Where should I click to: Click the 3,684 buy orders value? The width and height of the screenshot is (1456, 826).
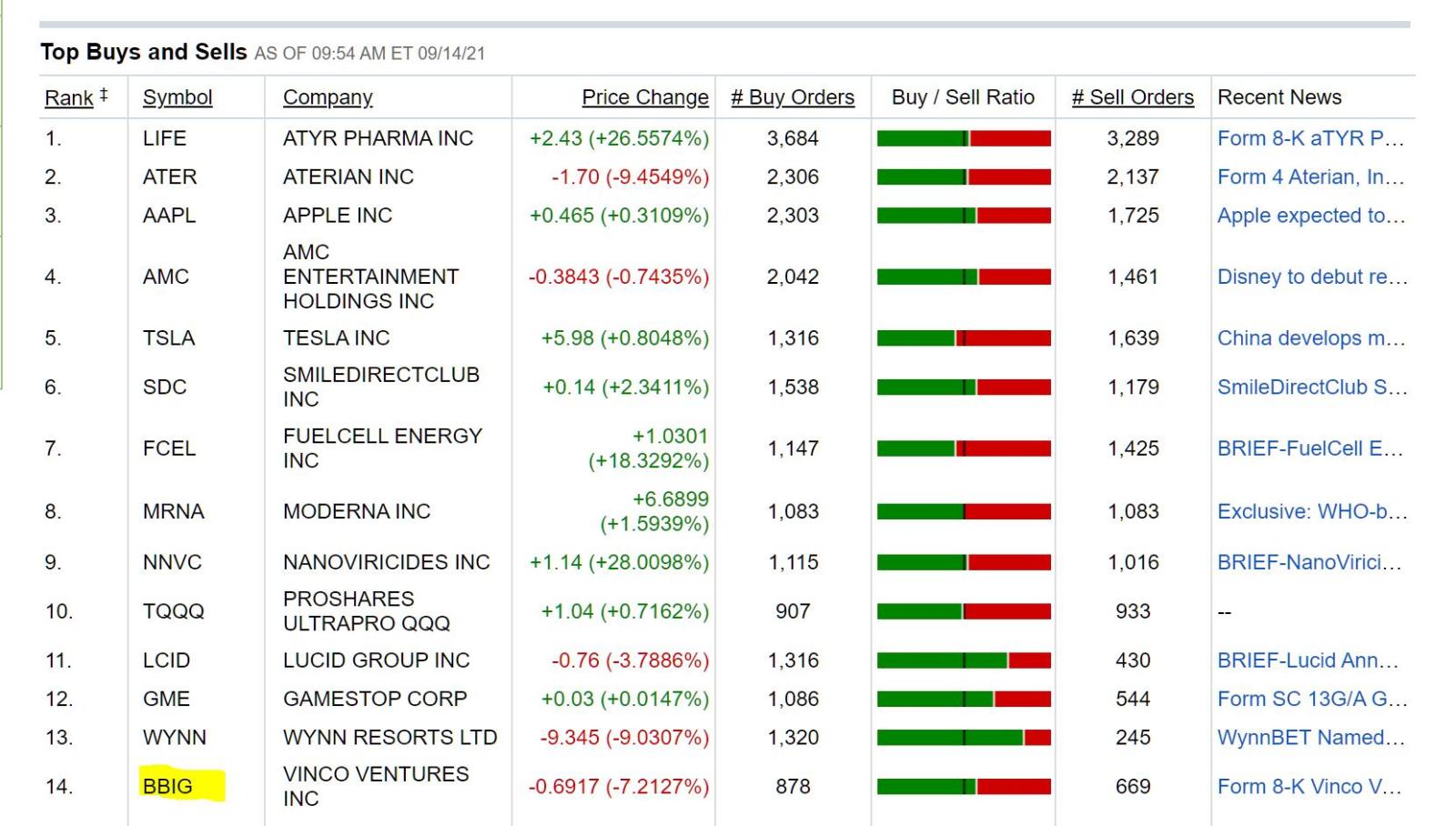pyautogui.click(x=793, y=138)
